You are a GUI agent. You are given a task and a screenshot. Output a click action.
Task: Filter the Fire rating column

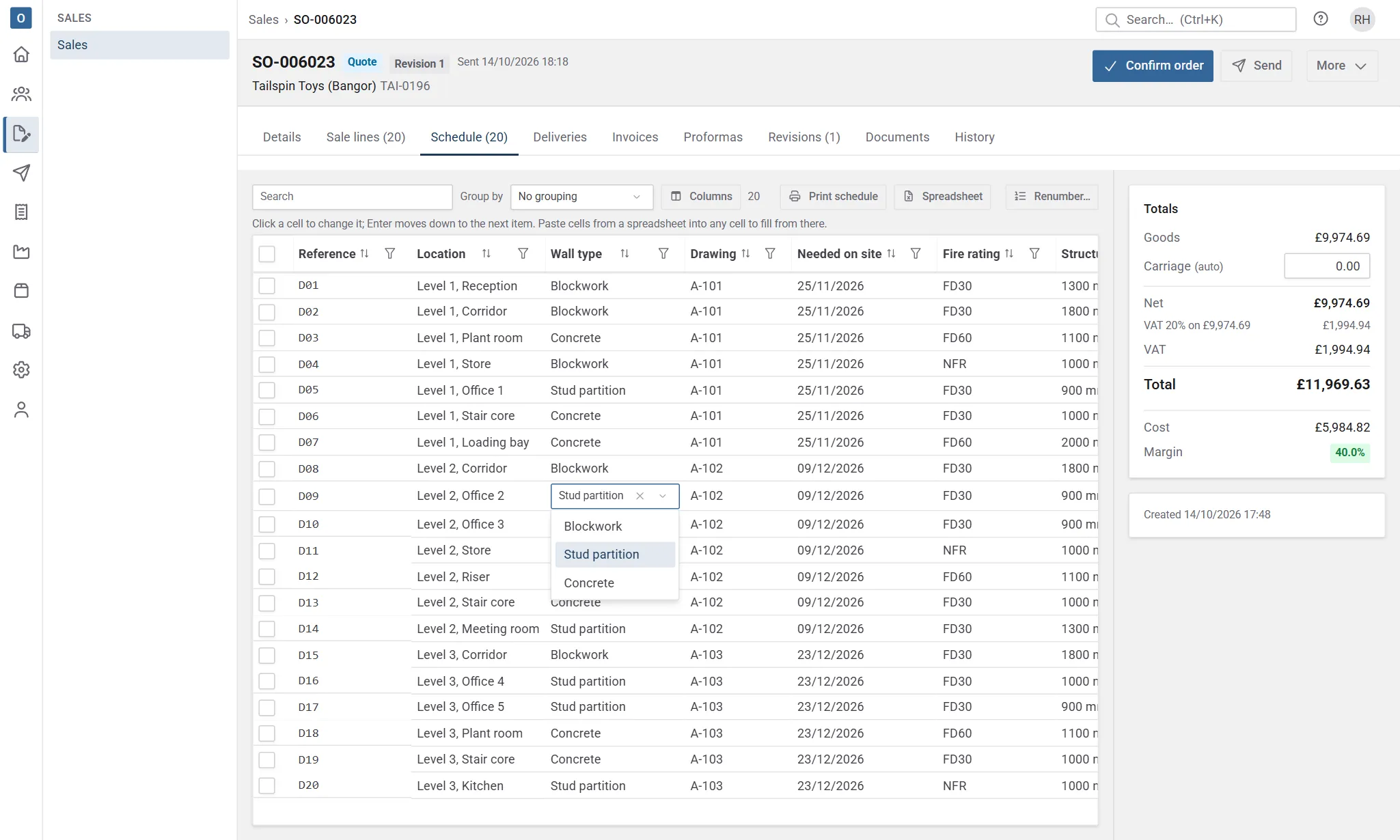coord(1034,253)
